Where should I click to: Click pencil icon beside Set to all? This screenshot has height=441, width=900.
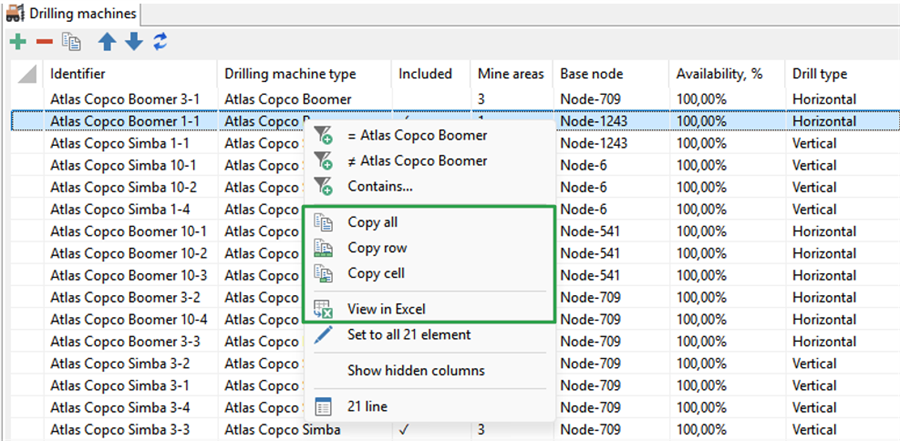pyautogui.click(x=323, y=335)
